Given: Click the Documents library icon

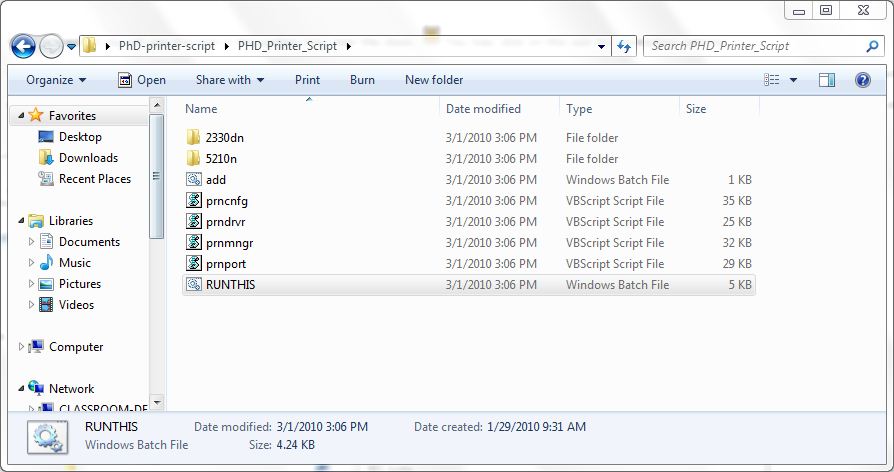Looking at the screenshot, I should coord(46,242).
